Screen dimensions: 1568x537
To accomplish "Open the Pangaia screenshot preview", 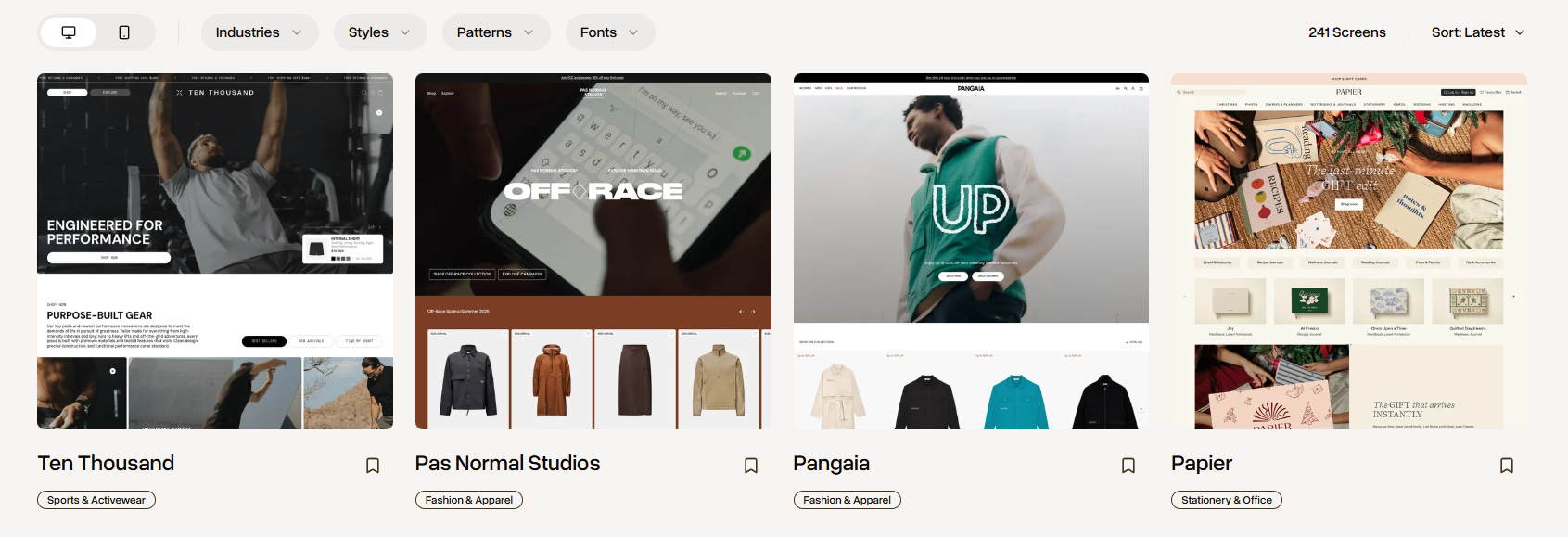I will (971, 251).
